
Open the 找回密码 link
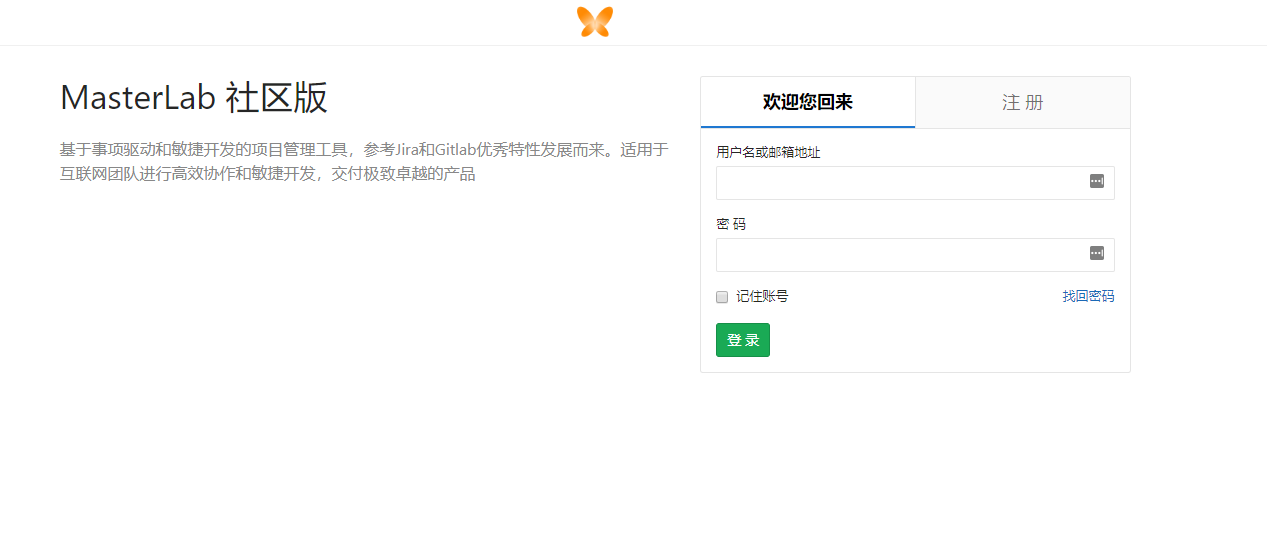[x=1088, y=296]
